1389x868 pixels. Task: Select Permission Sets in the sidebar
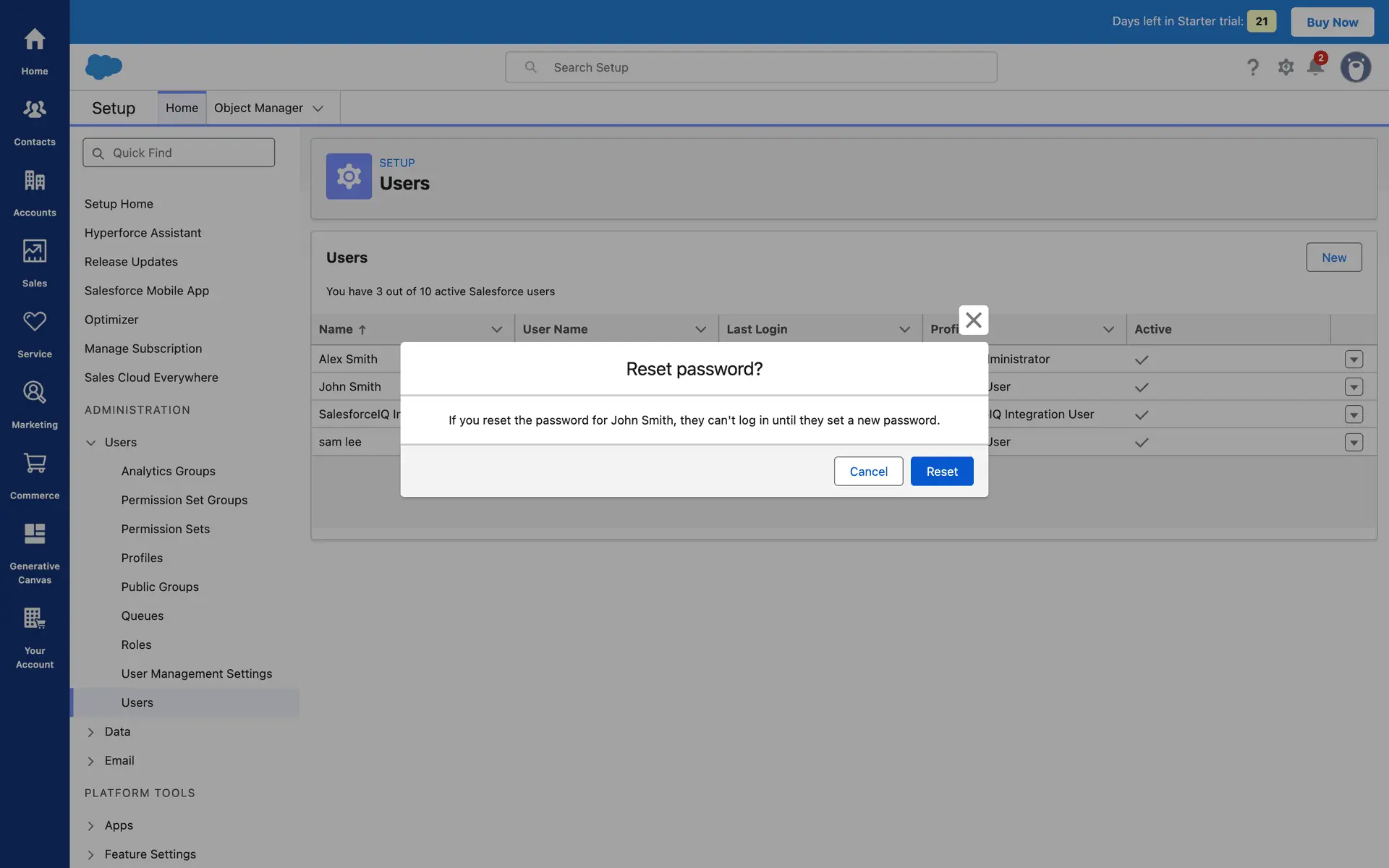(166, 529)
